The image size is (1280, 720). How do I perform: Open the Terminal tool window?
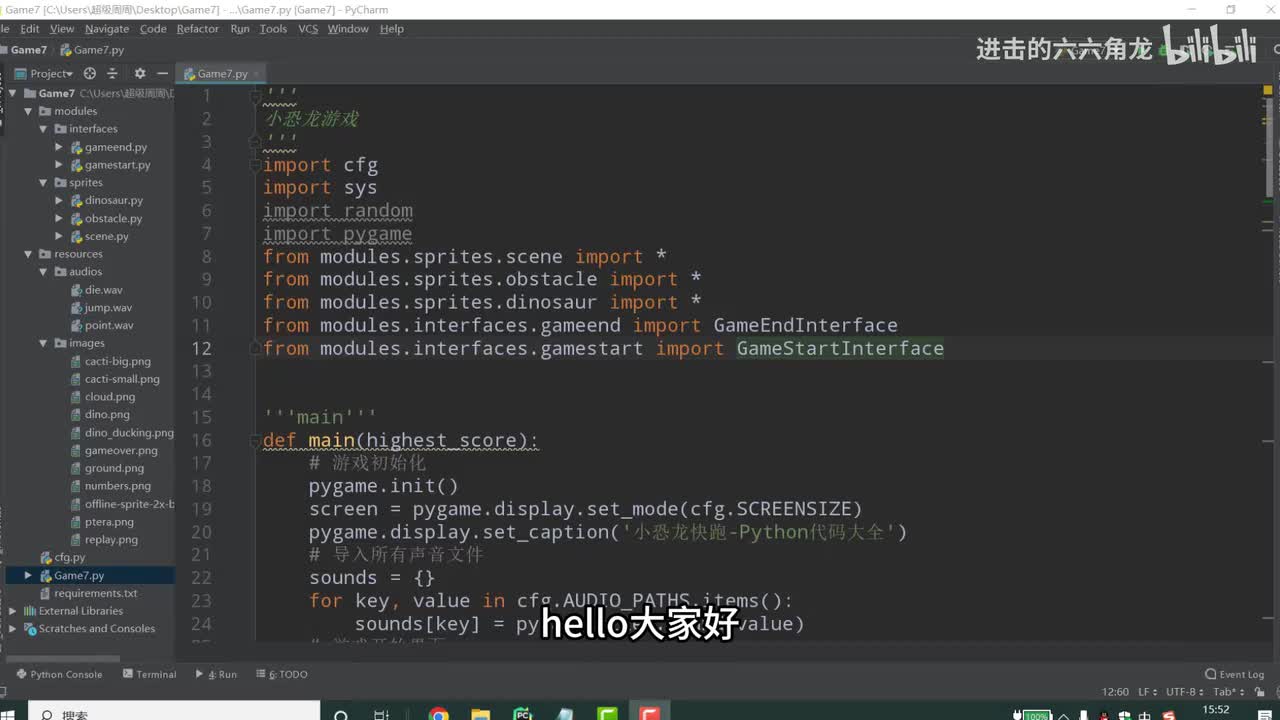click(x=150, y=674)
